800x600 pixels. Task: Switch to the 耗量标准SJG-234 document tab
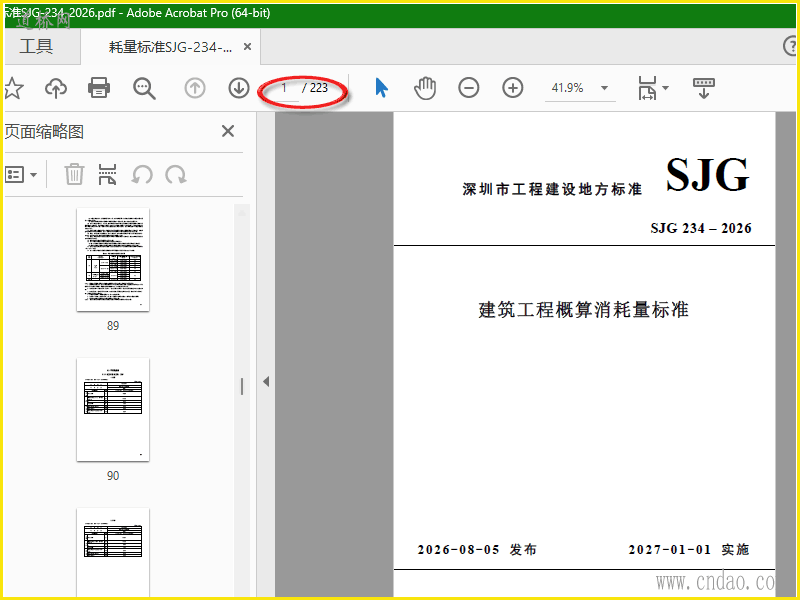click(x=170, y=47)
